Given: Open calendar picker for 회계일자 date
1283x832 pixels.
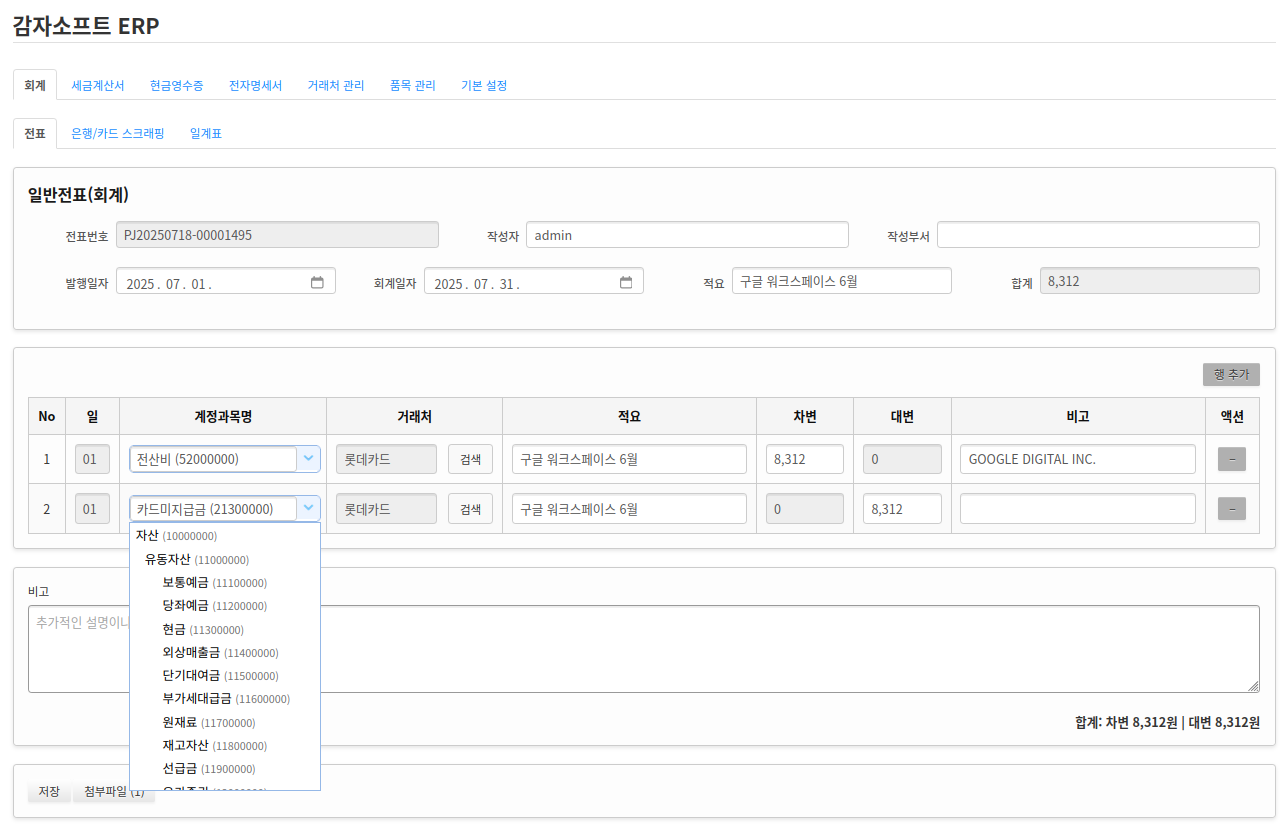Looking at the screenshot, I should [x=626, y=283].
